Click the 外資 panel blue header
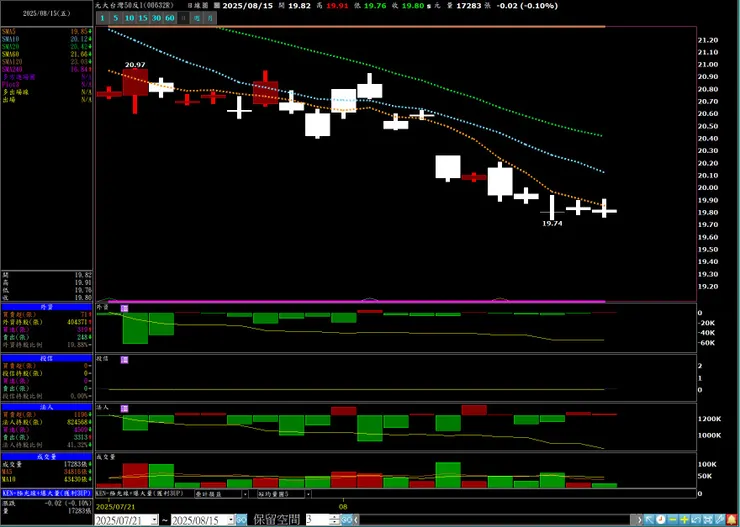The image size is (740, 527). coord(47,307)
